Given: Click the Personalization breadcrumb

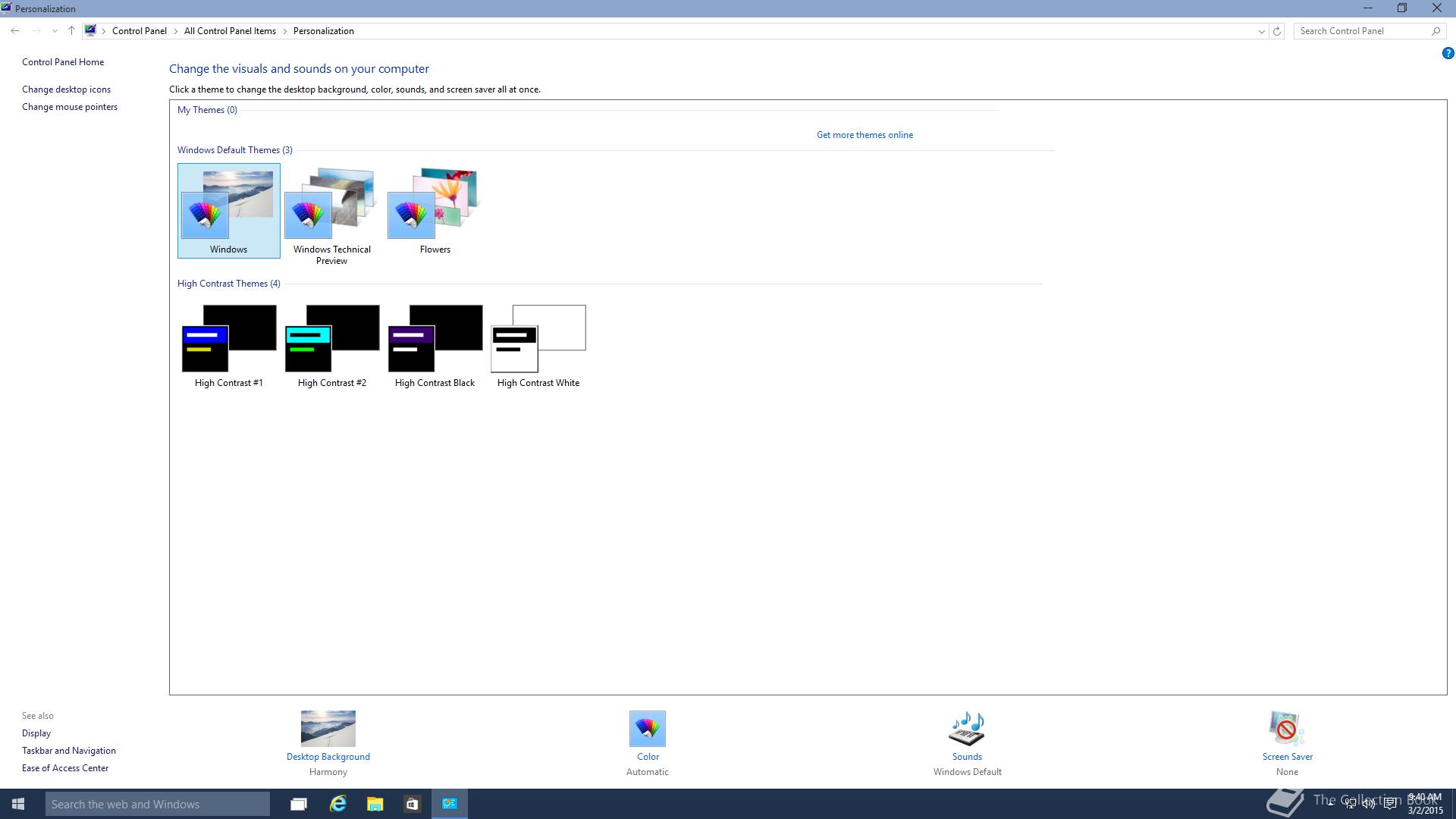Looking at the screenshot, I should tap(324, 31).
